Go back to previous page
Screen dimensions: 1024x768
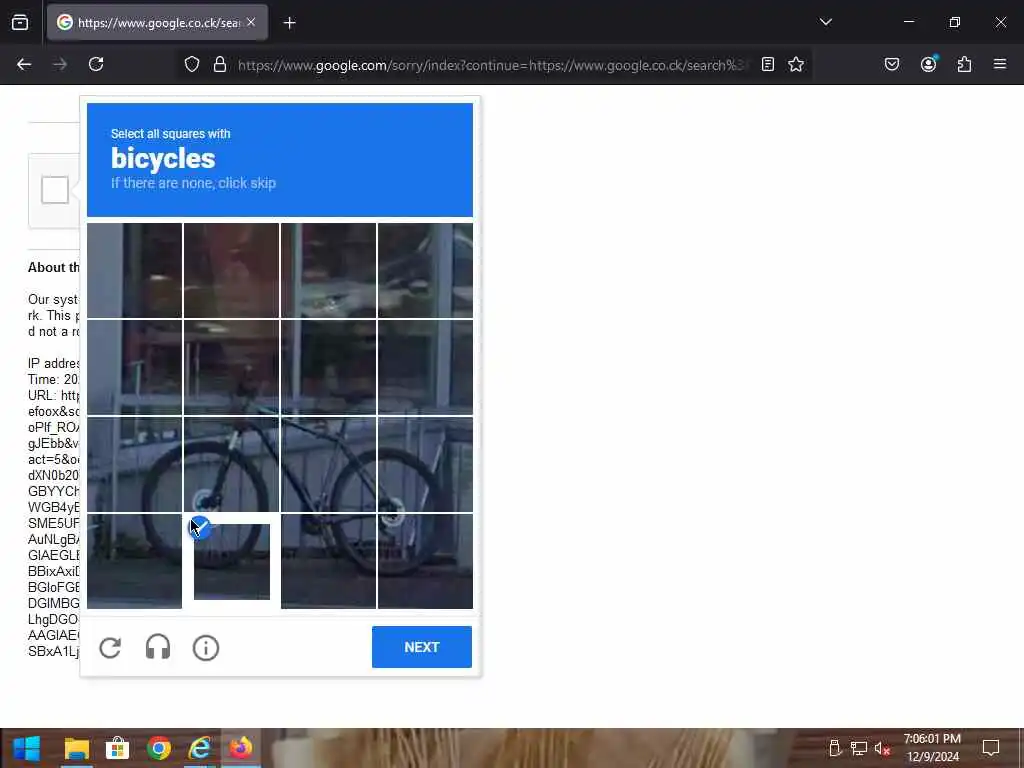pyautogui.click(x=24, y=64)
